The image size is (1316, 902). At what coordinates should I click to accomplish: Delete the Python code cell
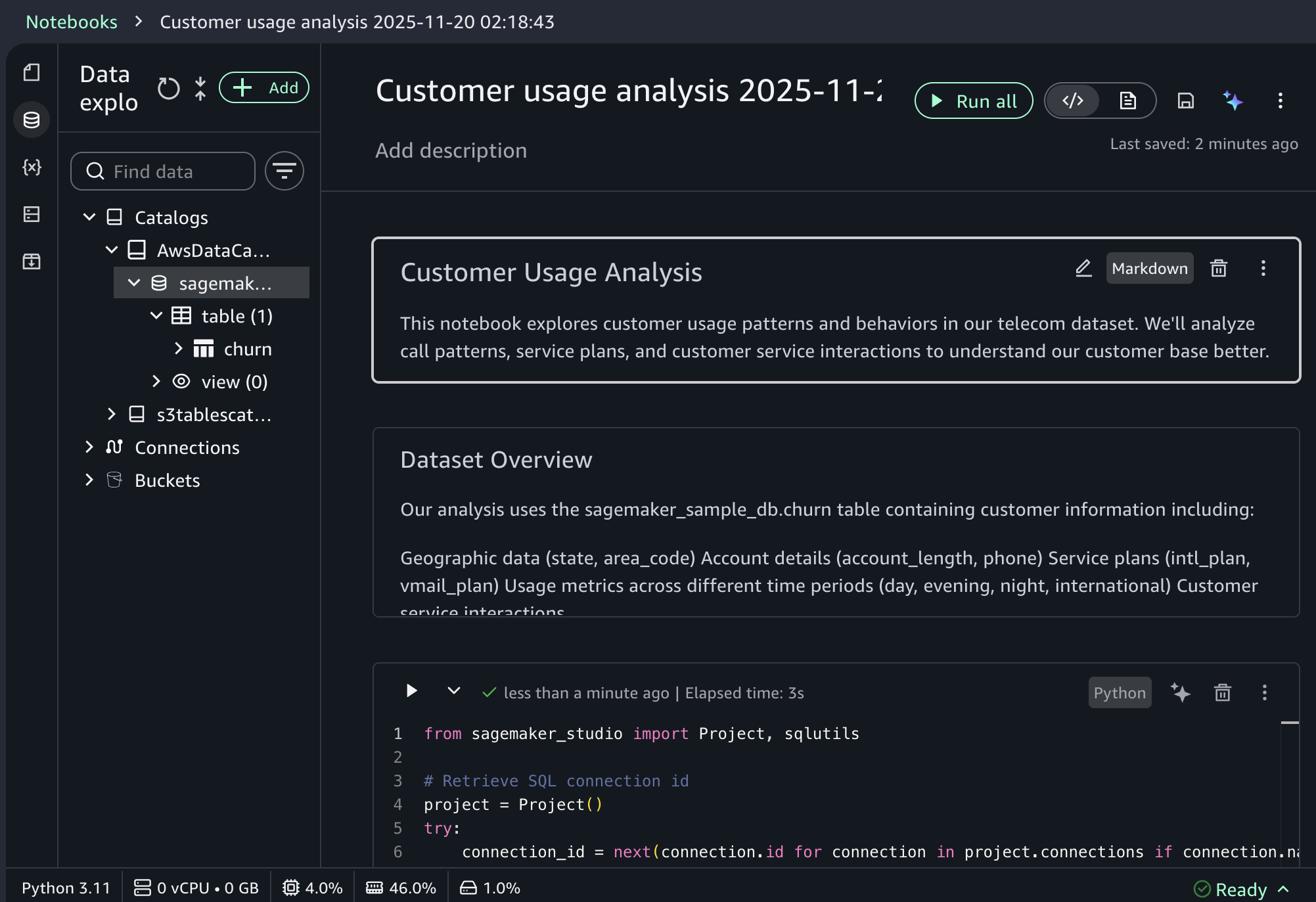pos(1222,692)
